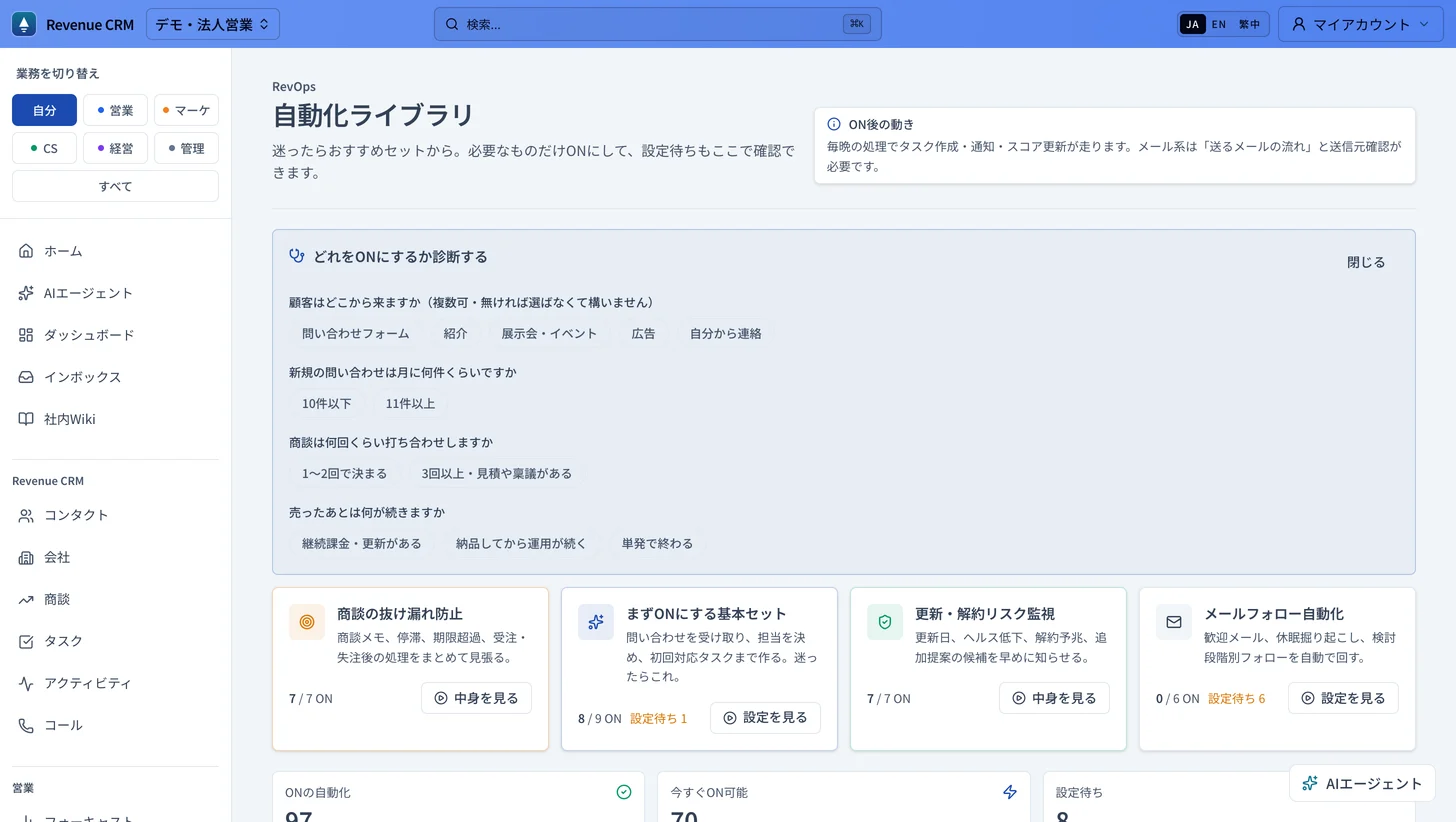Screen dimensions: 1456x822
Task: Select the 問い合わせフォーム option chip
Action: click(x=356, y=334)
